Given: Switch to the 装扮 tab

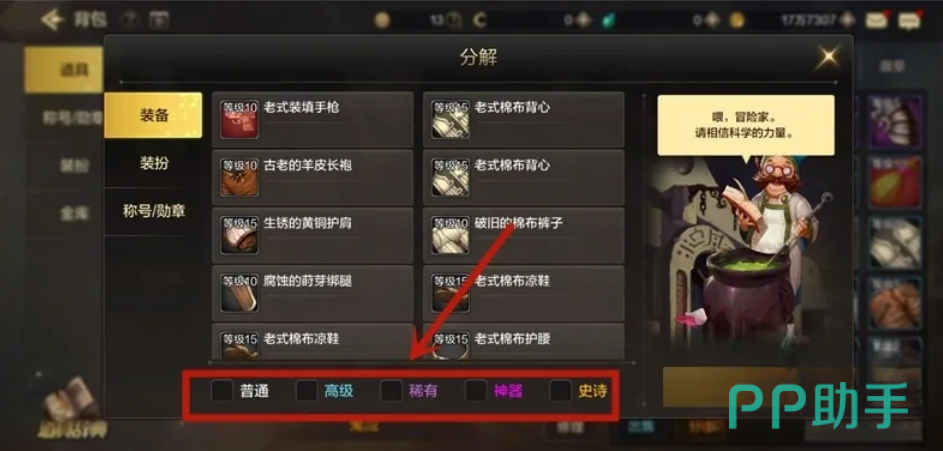Looking at the screenshot, I should point(154,163).
